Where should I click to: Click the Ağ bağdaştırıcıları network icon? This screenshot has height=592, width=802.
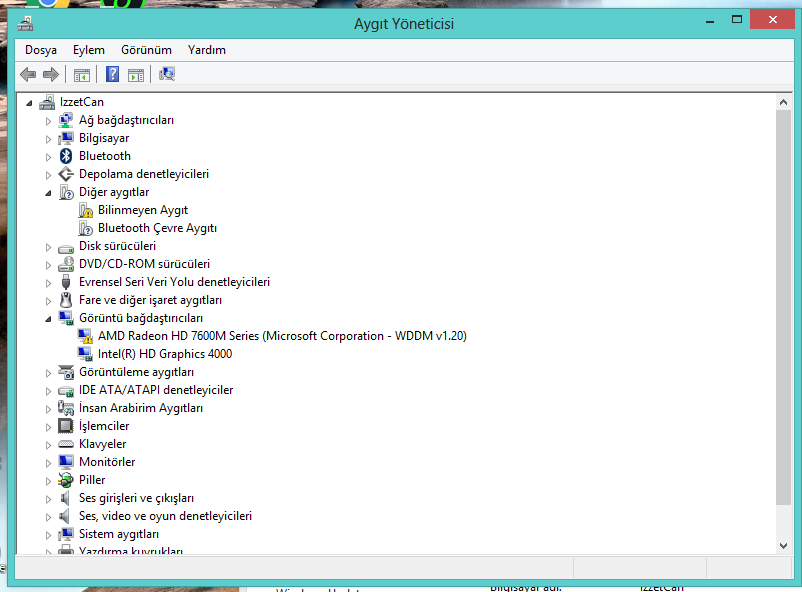coord(65,120)
